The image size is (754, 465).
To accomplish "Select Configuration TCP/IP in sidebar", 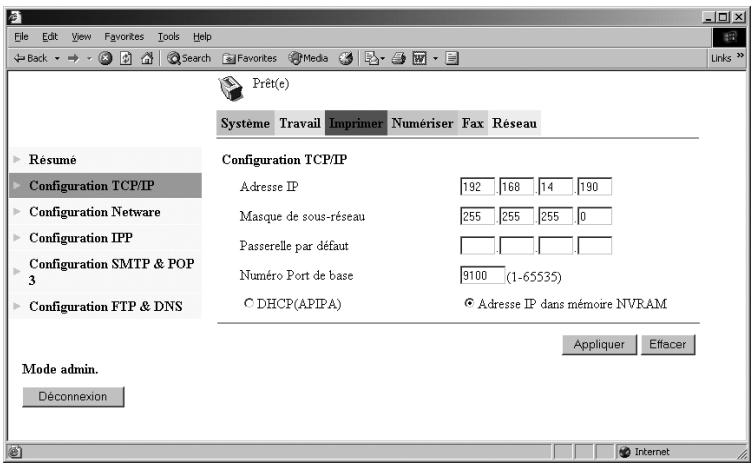I will point(105,186).
